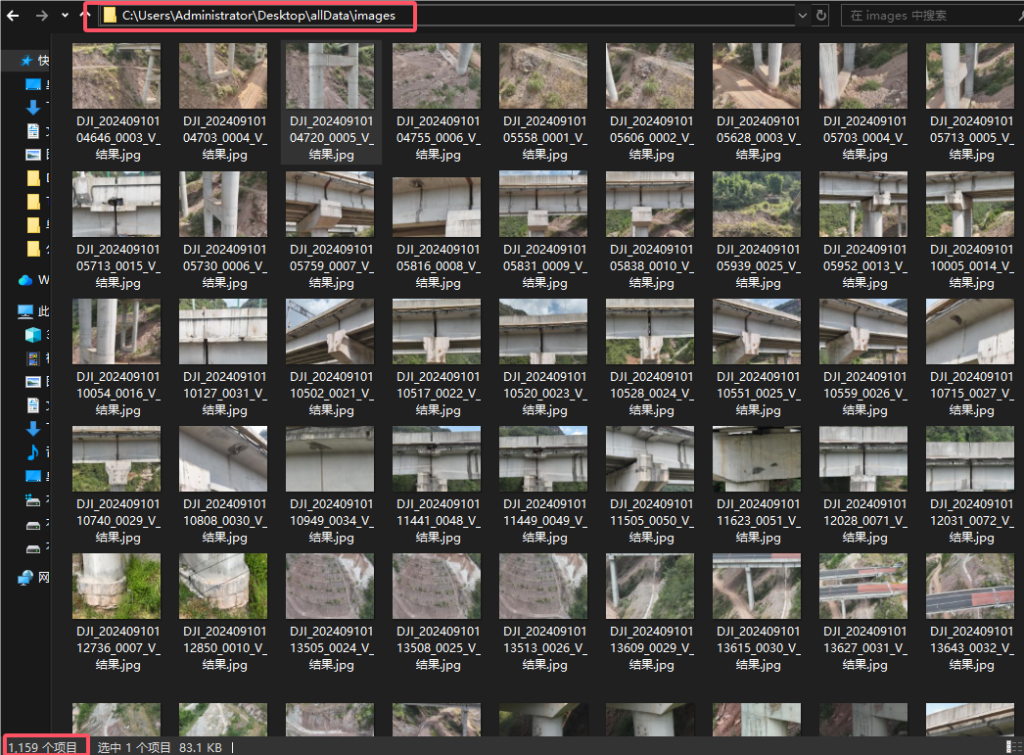The image size is (1024, 755).
Task: Select thumbnail of DJI 10127_0031 image
Action: [223, 331]
